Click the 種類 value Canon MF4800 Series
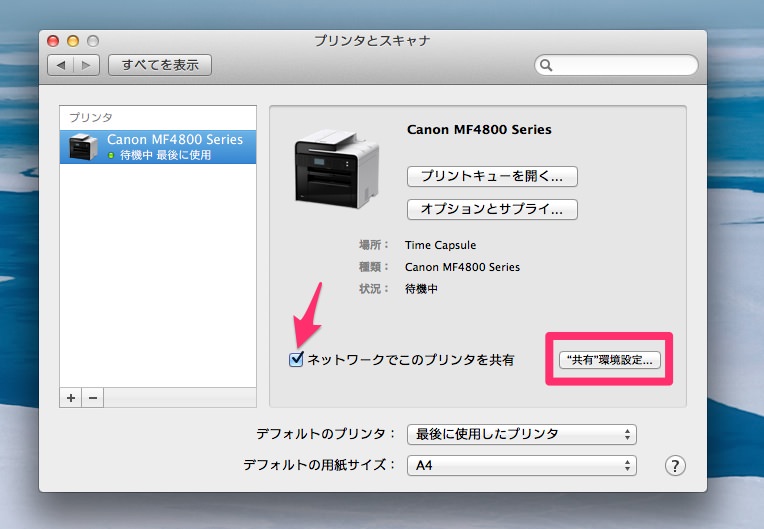764x529 pixels. 462,267
